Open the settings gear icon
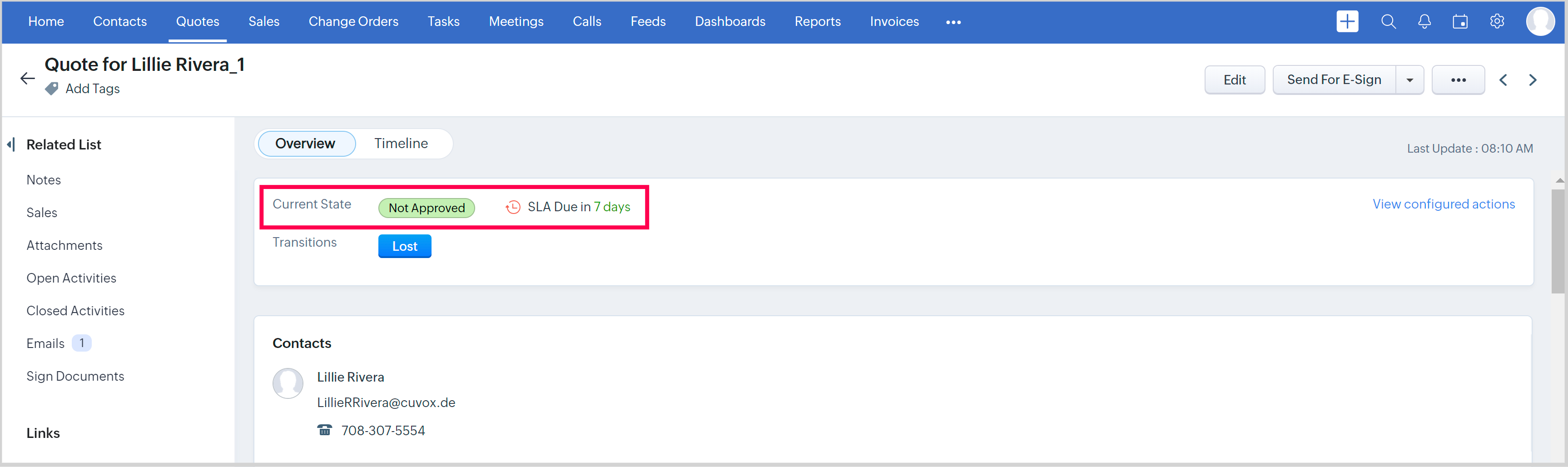 (1497, 21)
